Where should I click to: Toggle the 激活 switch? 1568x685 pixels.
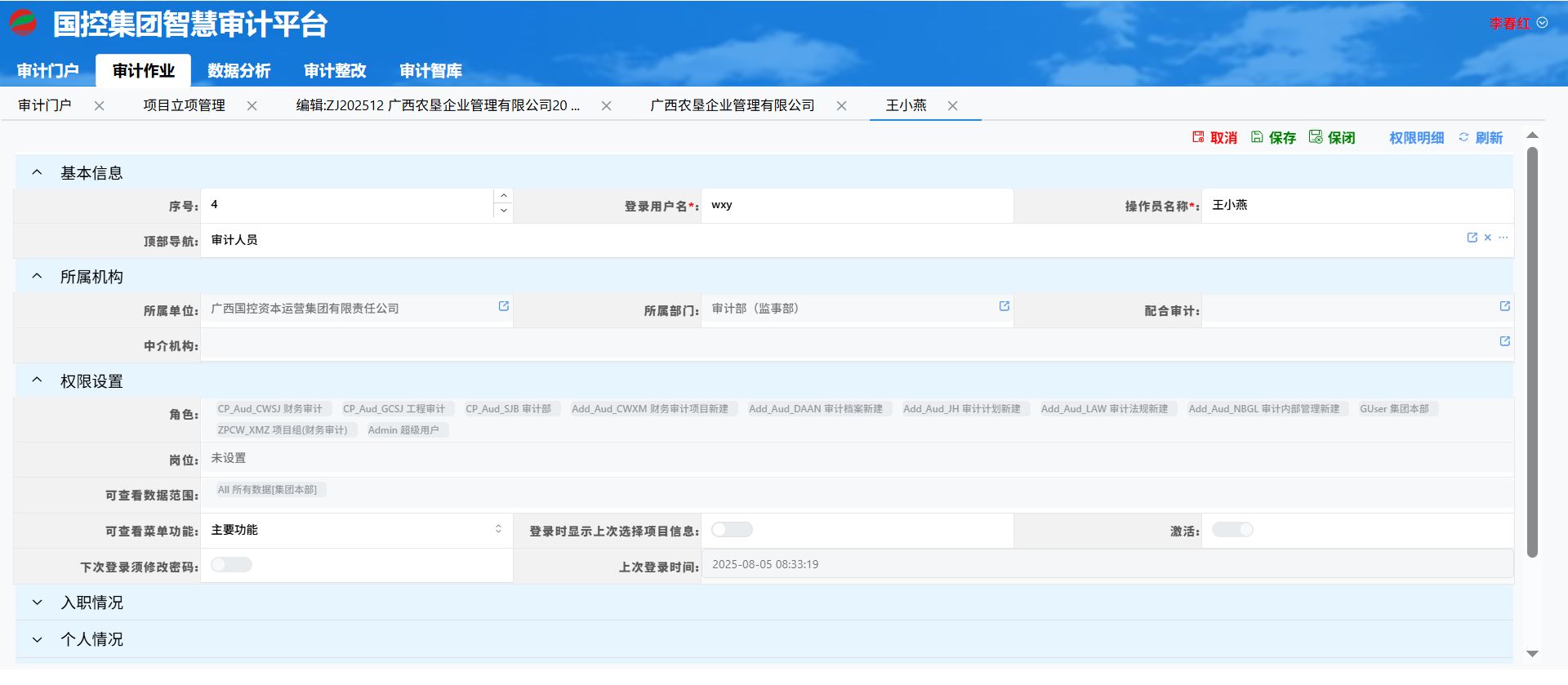[x=1232, y=530]
